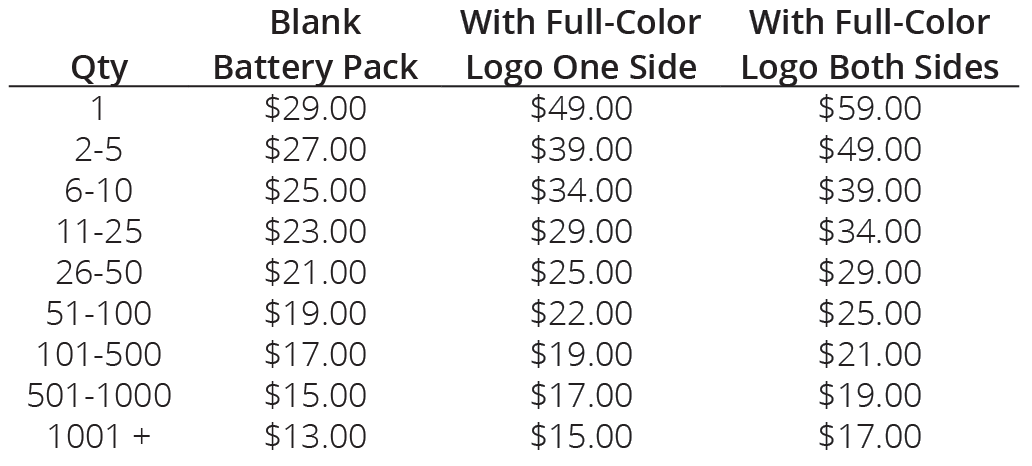Click With Full-Color Logo Both Sides header
This screenshot has width=1032, height=466.
point(869,45)
